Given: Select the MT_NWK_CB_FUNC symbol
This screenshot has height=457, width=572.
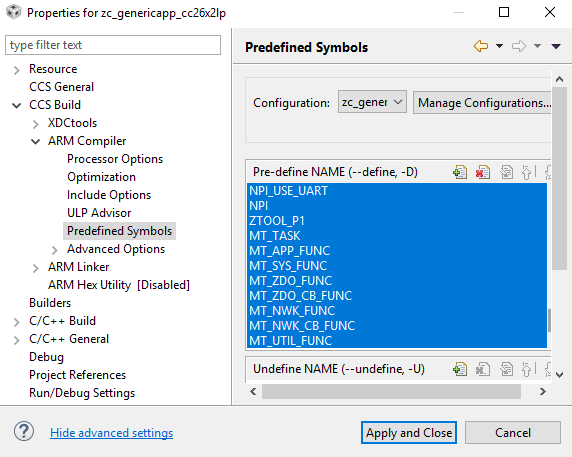Looking at the screenshot, I should (x=397, y=325).
